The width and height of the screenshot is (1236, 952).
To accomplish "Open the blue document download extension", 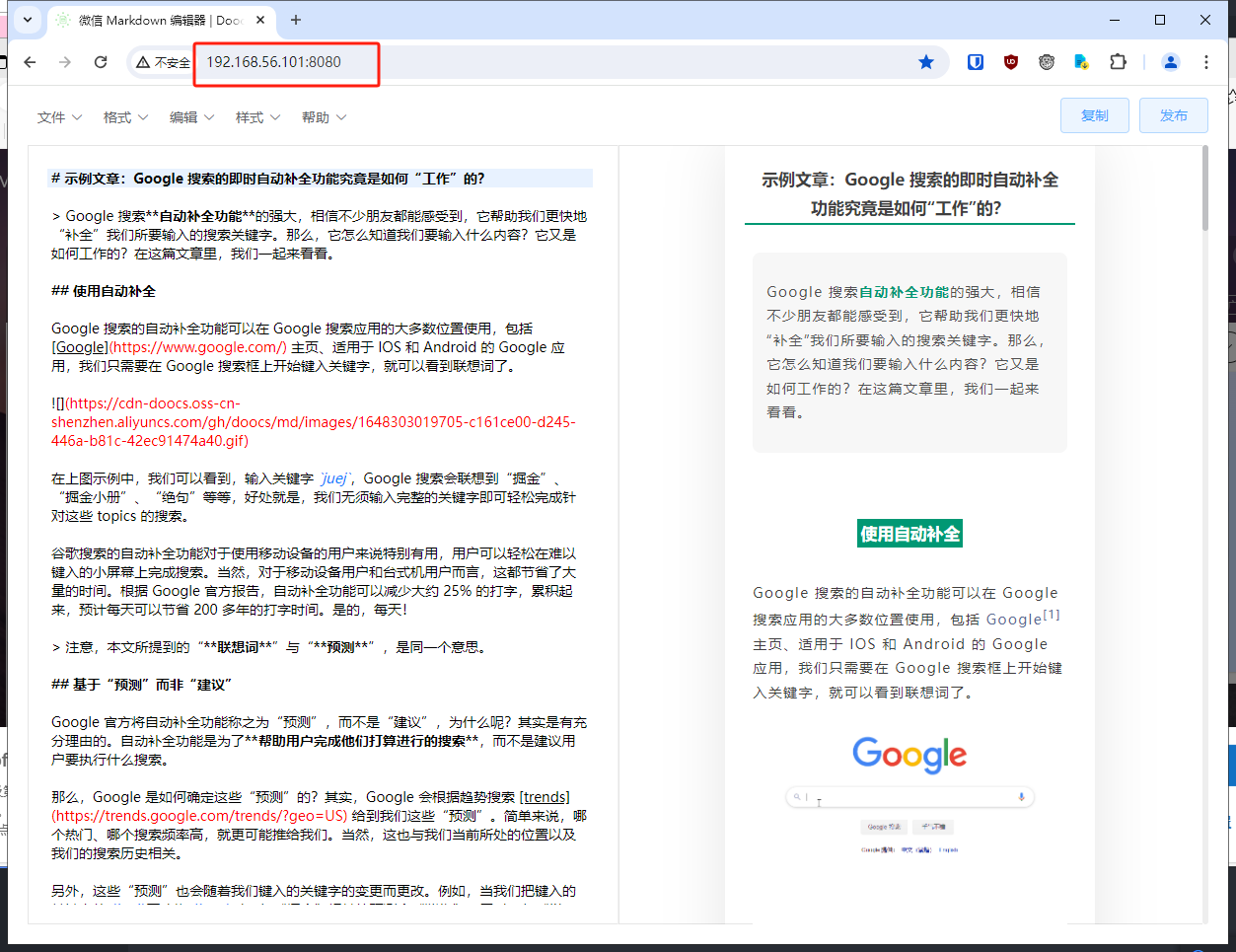I will [x=1082, y=62].
